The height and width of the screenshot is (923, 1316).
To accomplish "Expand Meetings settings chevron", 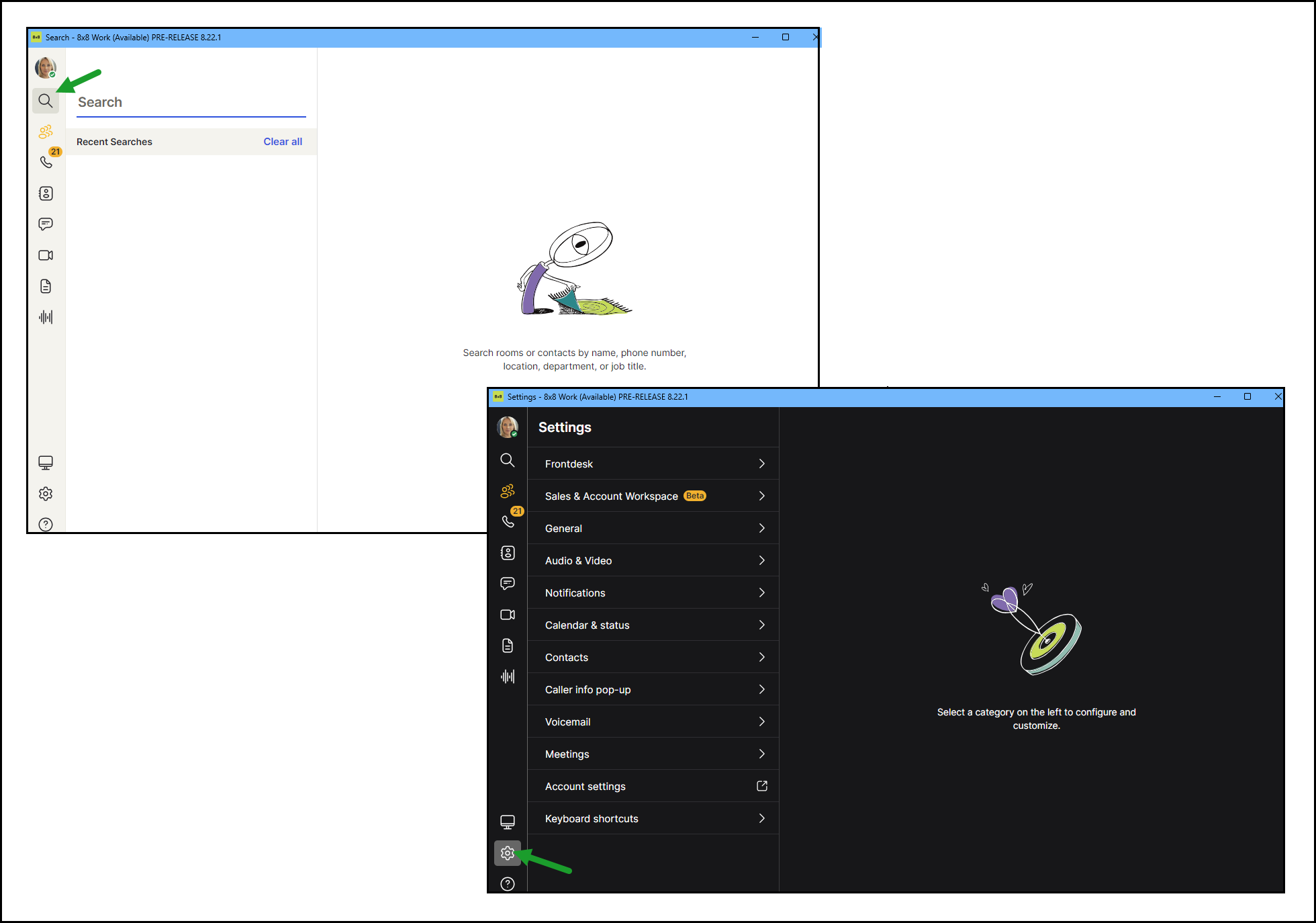I will pos(762,754).
